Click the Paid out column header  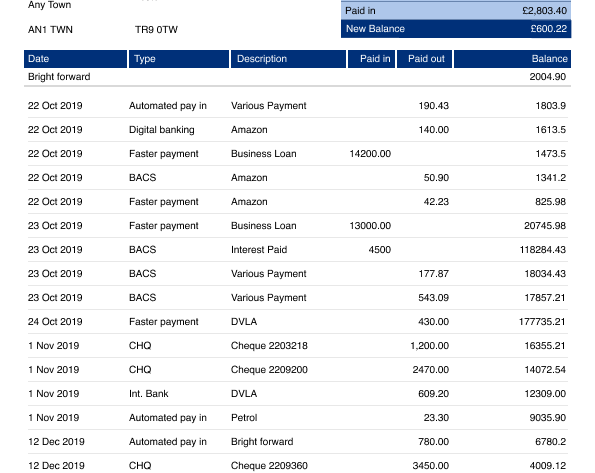[x=424, y=59]
